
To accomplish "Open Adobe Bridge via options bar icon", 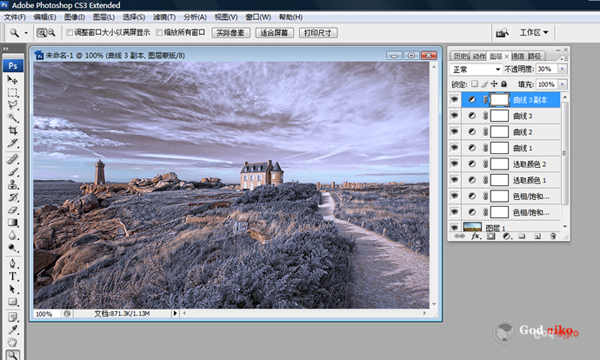I will (x=502, y=33).
